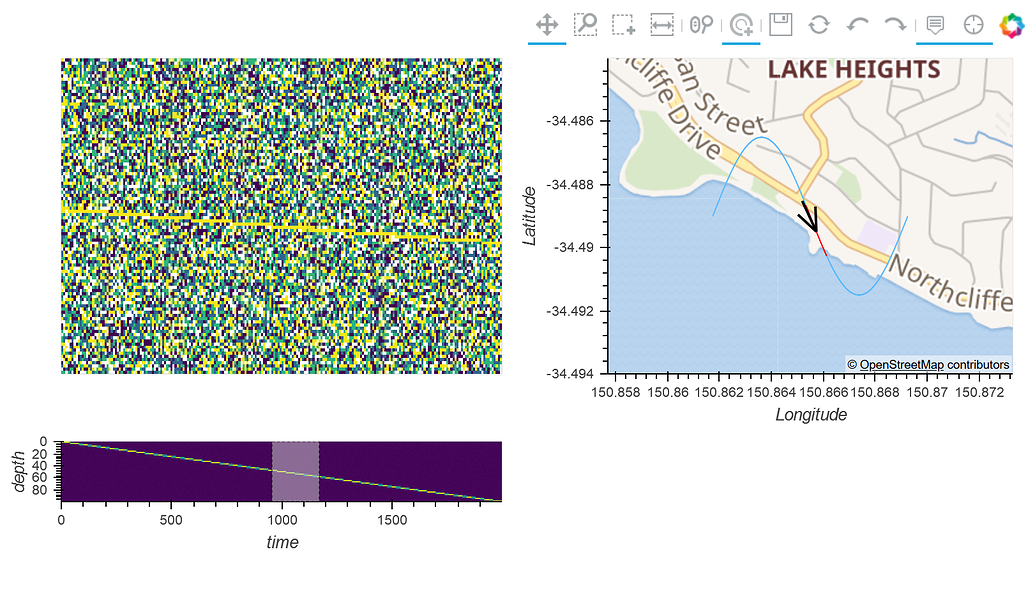1035x607 pixels.
Task: Select the Pan tool in the Bokeh toolbar
Action: tap(546, 24)
